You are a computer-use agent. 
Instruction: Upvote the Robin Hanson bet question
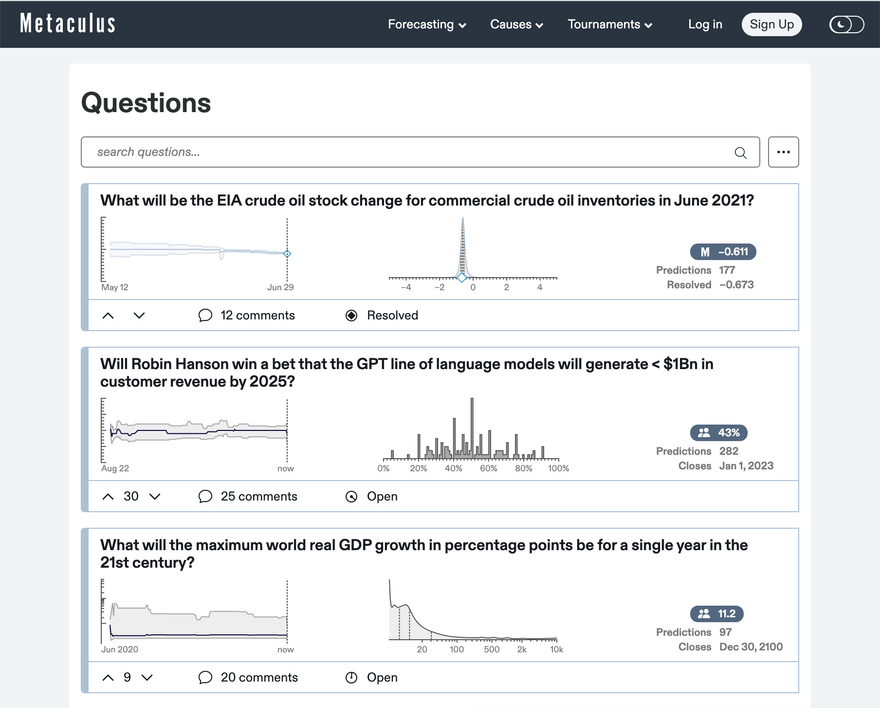(x=108, y=496)
